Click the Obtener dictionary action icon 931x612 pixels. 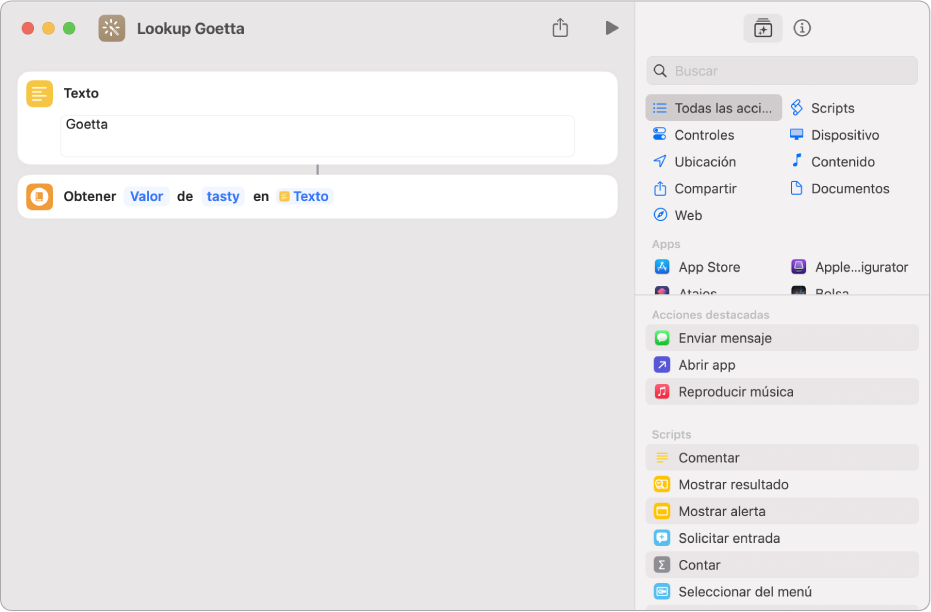coord(40,197)
